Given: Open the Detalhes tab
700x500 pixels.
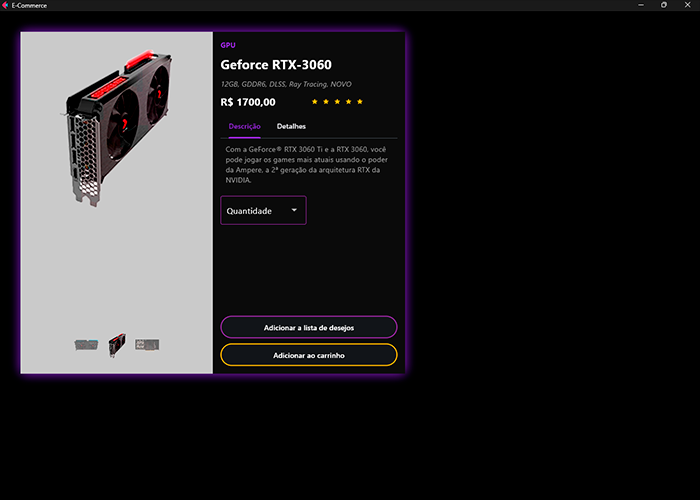Looking at the screenshot, I should [x=291, y=126].
